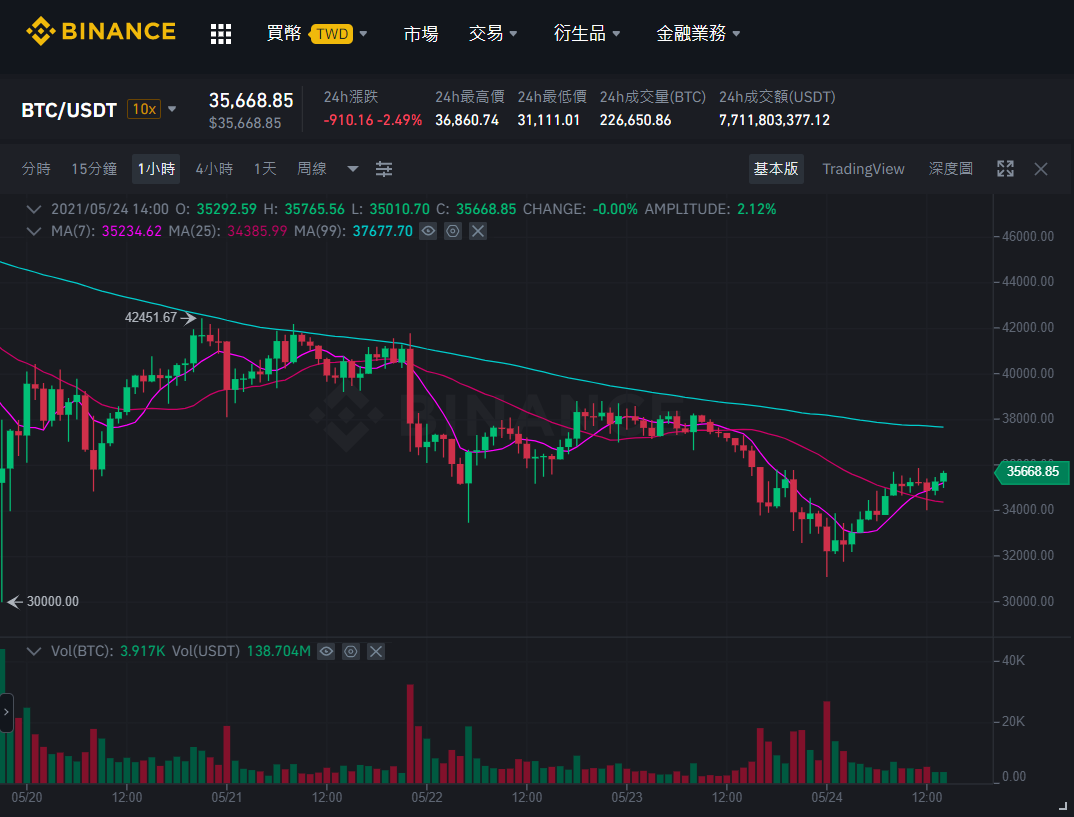Open chart indicator settings sliders icon
Screen dimensions: 1074x817
(x=384, y=169)
